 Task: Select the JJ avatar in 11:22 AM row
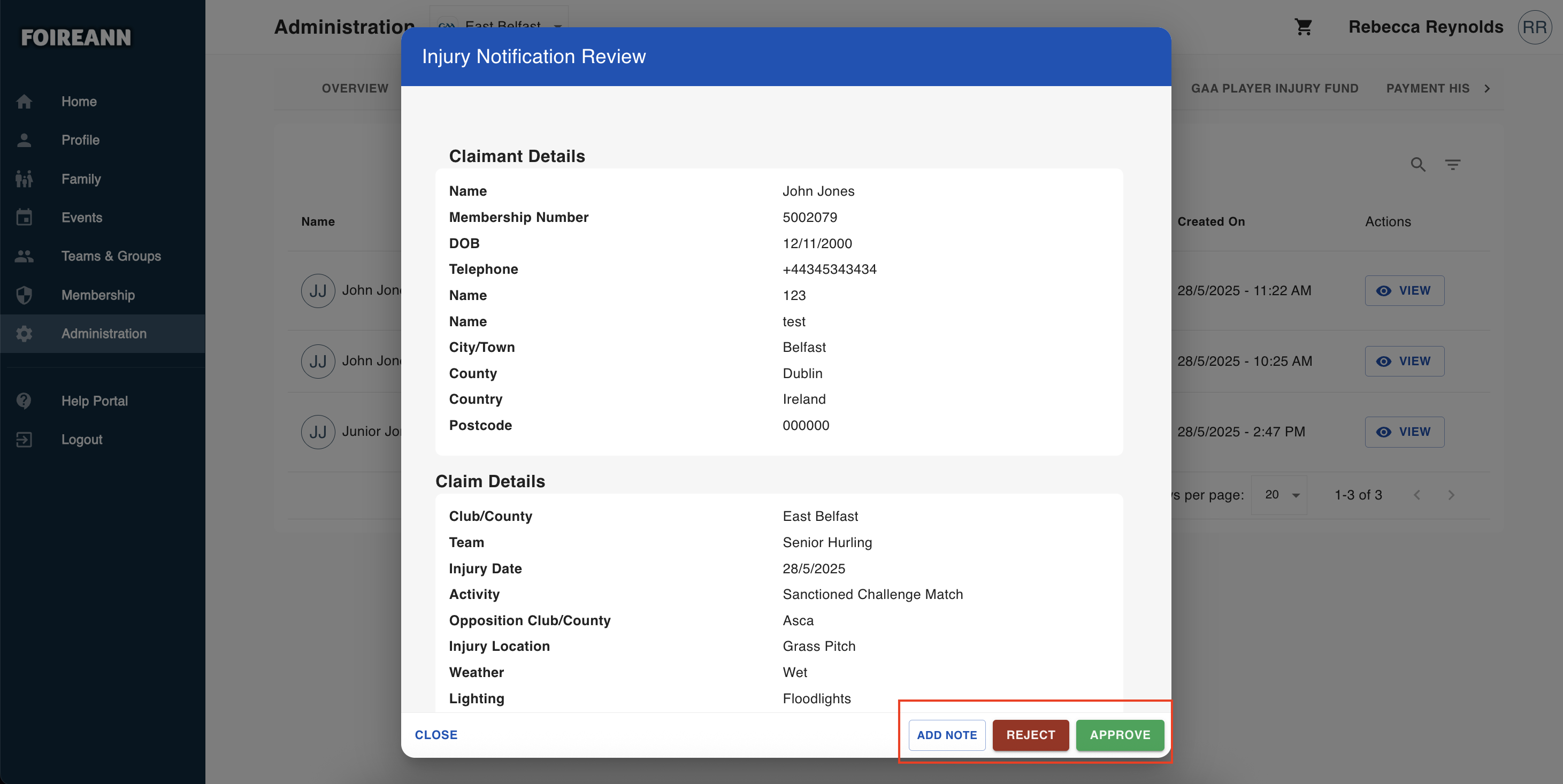tap(318, 291)
